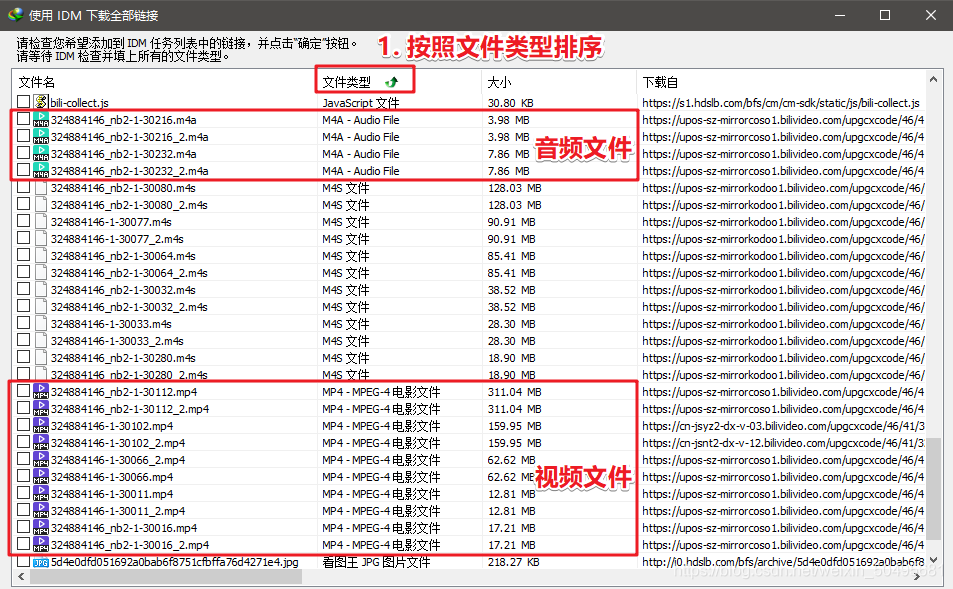953x589 pixels.
Task: Click the vertical scrollbar up arrow
Action: (x=933, y=79)
